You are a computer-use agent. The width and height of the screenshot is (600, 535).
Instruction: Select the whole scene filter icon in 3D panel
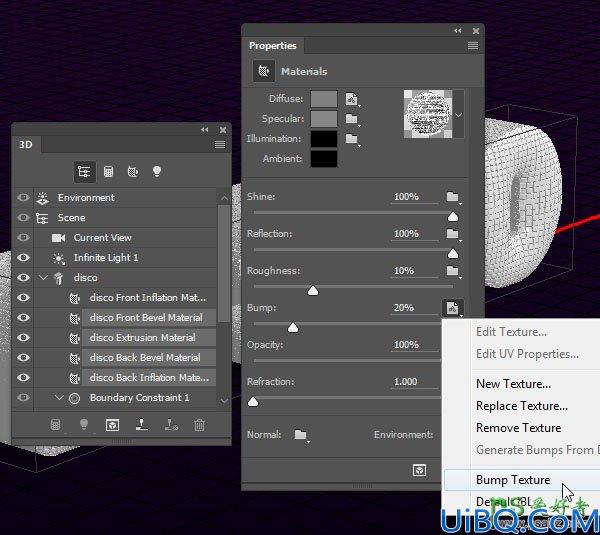tap(84, 171)
